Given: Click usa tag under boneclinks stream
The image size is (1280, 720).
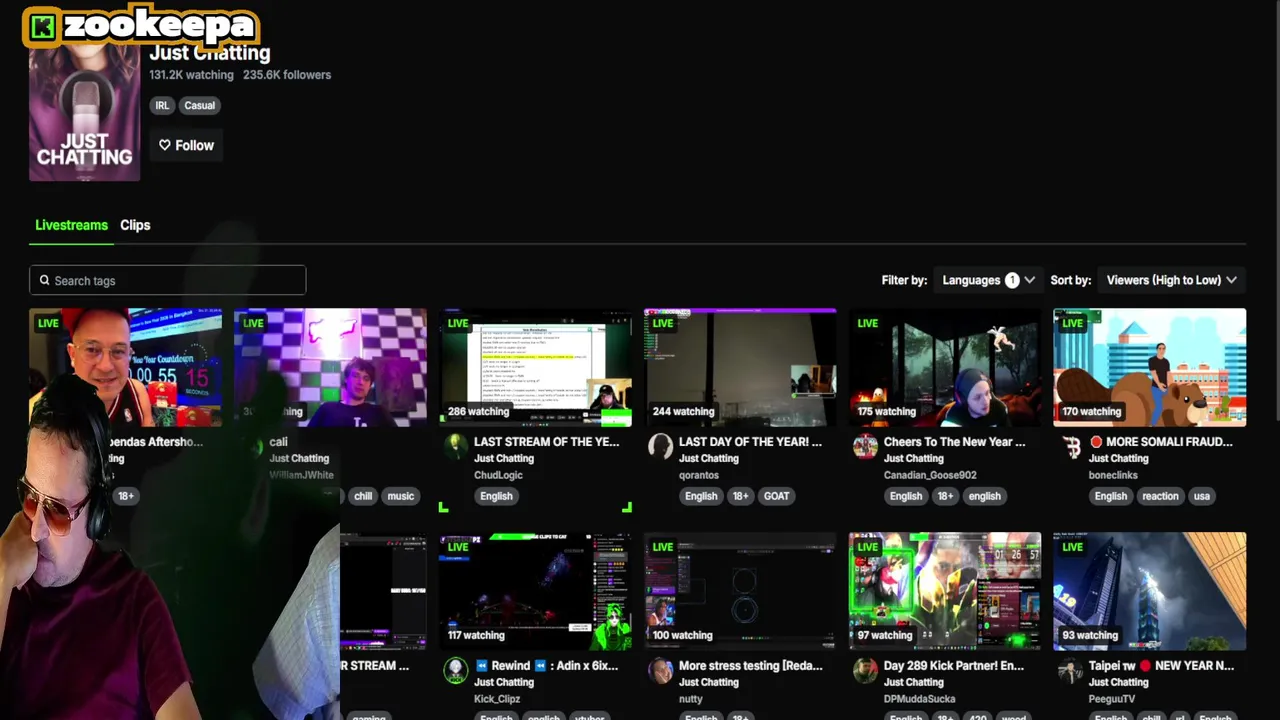Looking at the screenshot, I should (1201, 496).
